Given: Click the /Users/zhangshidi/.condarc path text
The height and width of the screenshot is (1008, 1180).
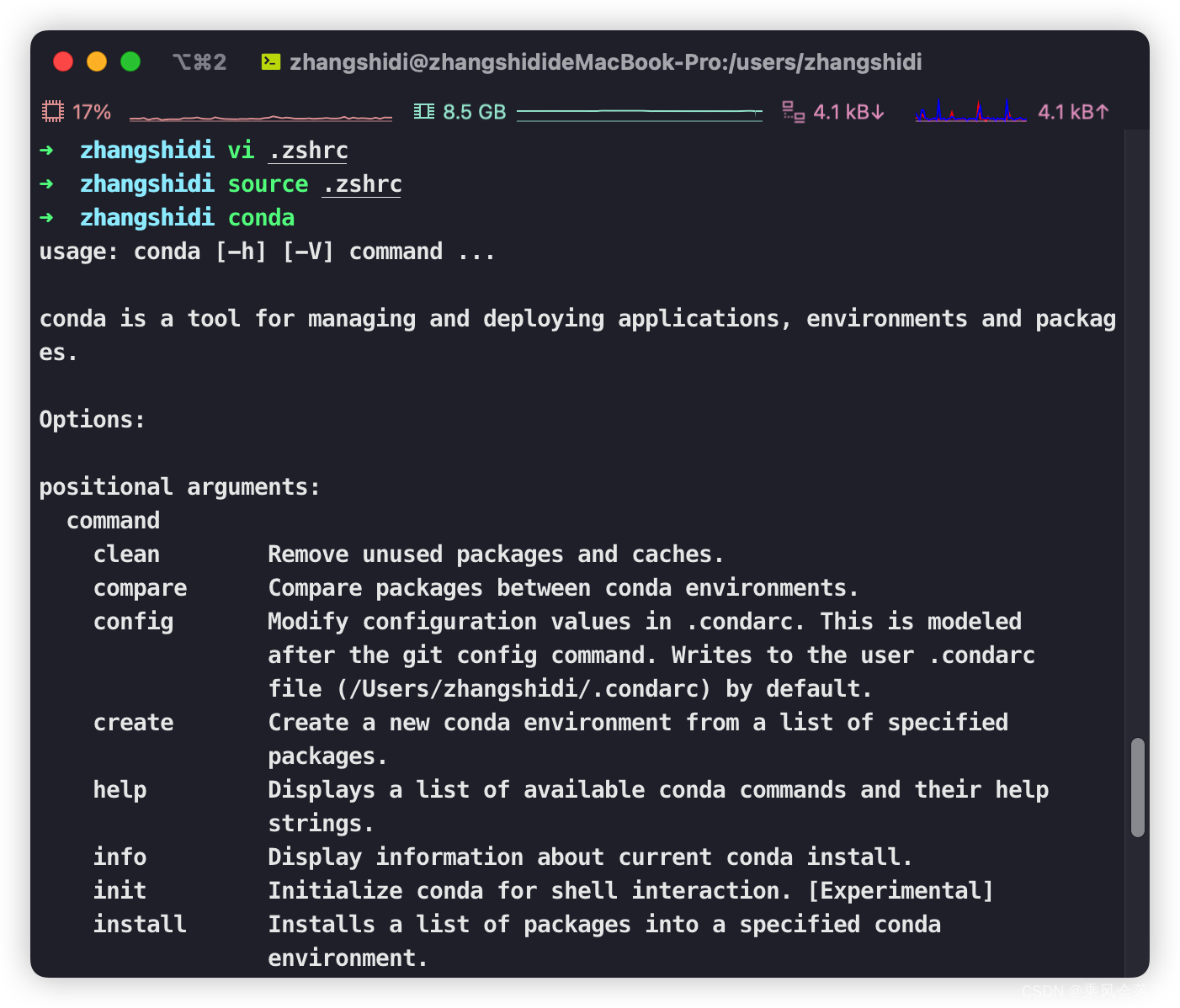Looking at the screenshot, I should [524, 689].
